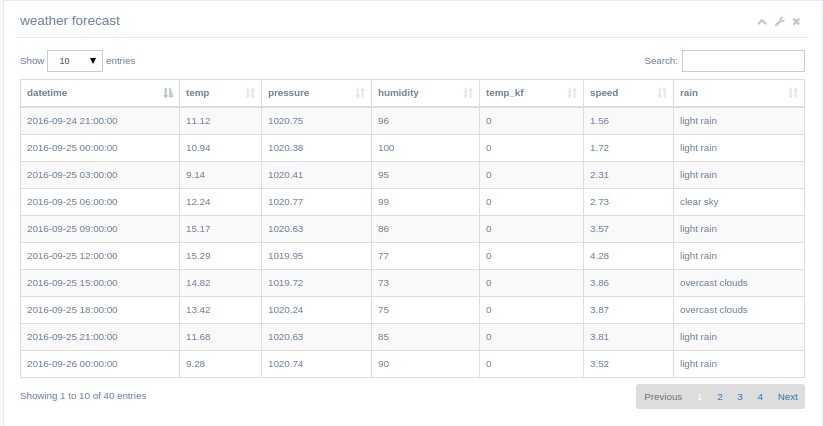
Task: Click speed value 2.73
Action: pyautogui.click(x=599, y=202)
